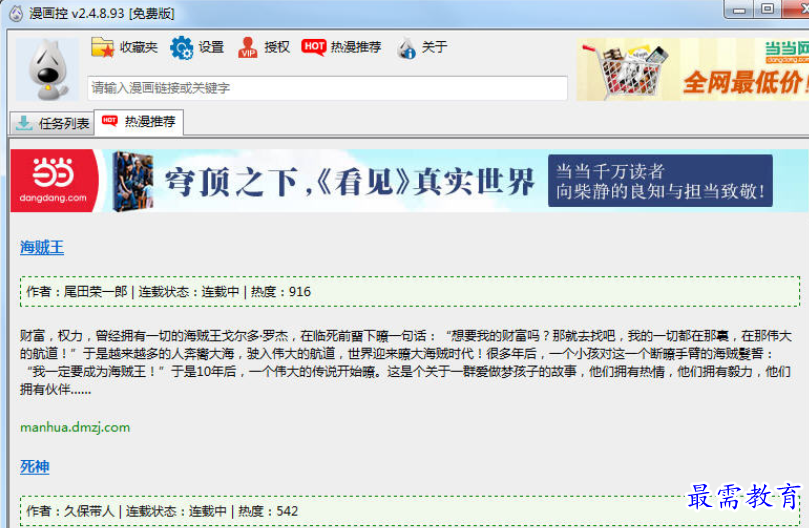Click the 海贼王 description paragraph
This screenshot has height=528, width=809.
point(406,362)
